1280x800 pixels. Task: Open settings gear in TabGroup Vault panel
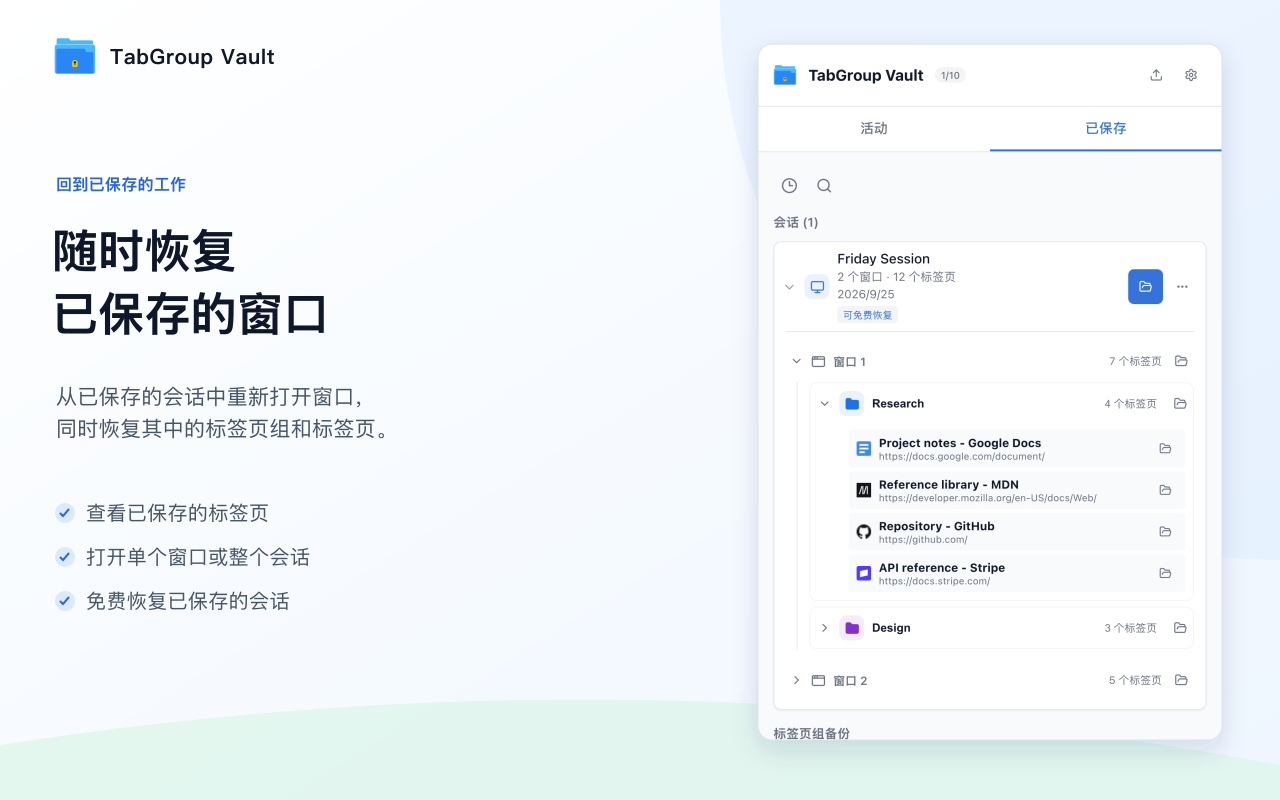click(x=1191, y=75)
